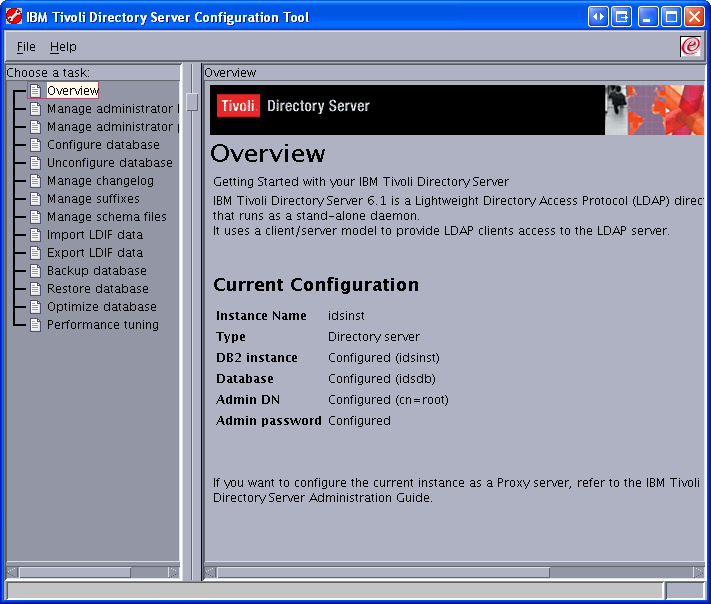Select the Configure database task
The image size is (711, 604).
103,145
